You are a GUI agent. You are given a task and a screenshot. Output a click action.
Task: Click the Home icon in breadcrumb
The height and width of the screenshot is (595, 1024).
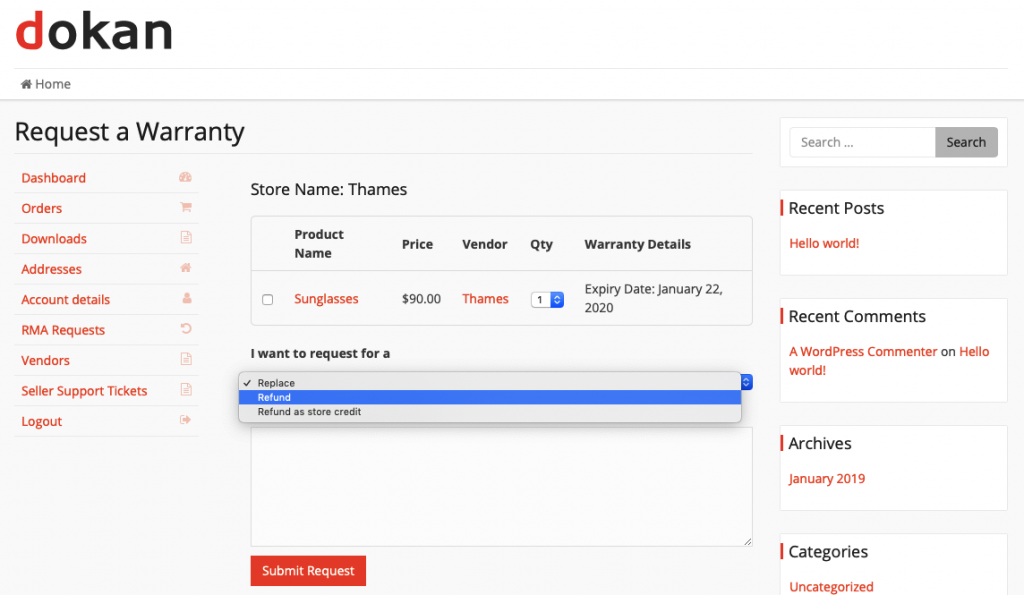click(x=26, y=84)
